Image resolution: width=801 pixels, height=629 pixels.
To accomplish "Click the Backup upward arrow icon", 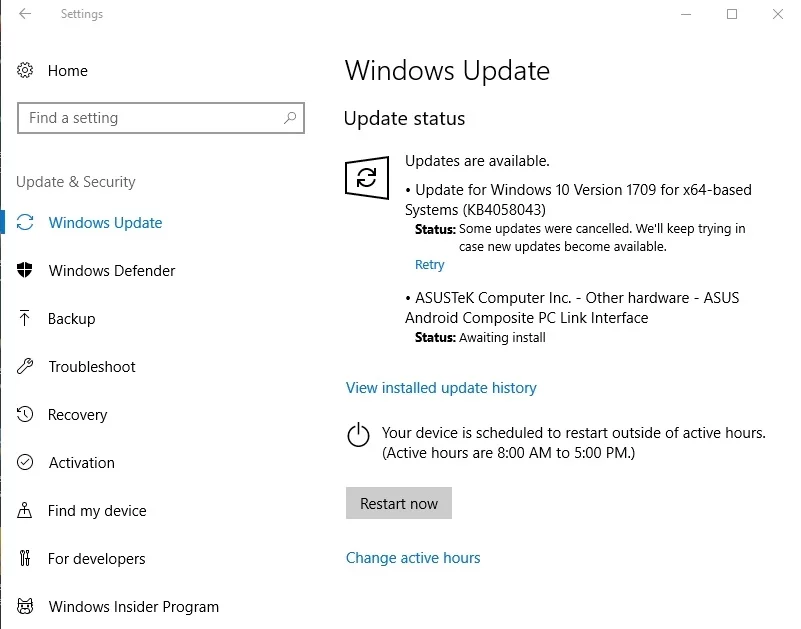I will [24, 318].
